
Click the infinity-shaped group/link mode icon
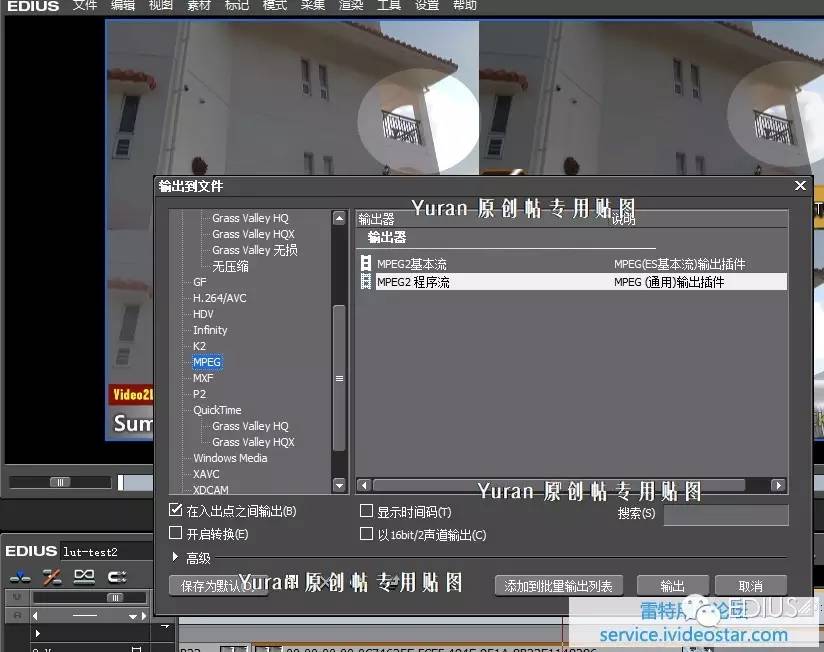tap(84, 576)
